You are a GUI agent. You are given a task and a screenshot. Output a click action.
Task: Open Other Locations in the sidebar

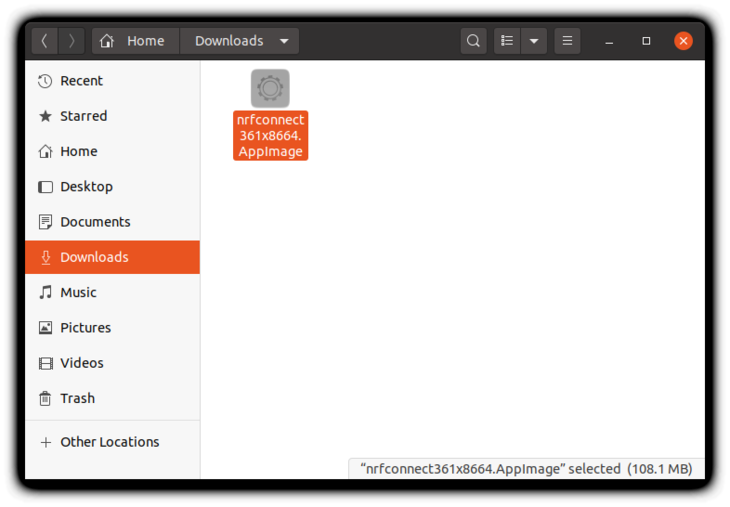(x=113, y=442)
